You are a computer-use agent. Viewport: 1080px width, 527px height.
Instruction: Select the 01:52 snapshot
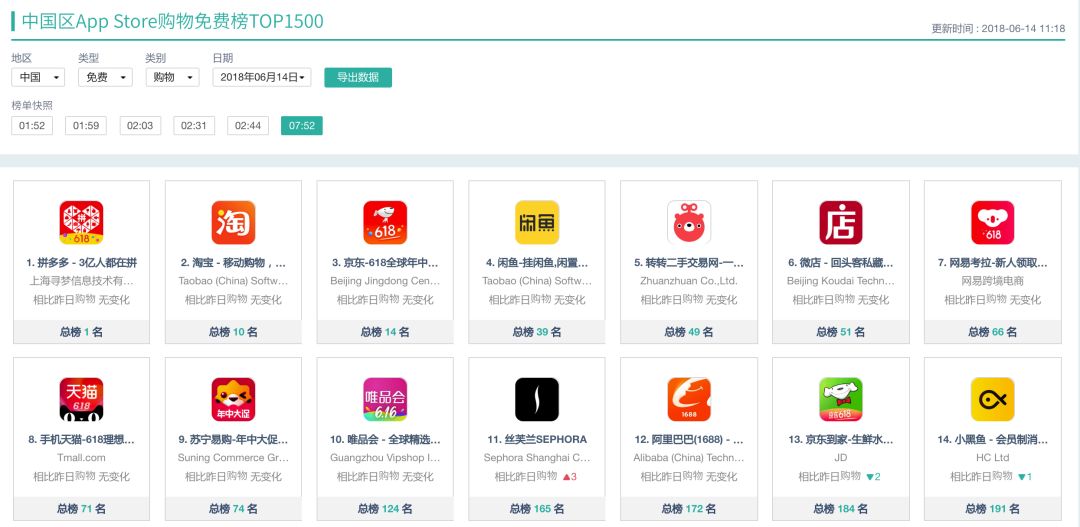click(x=32, y=125)
